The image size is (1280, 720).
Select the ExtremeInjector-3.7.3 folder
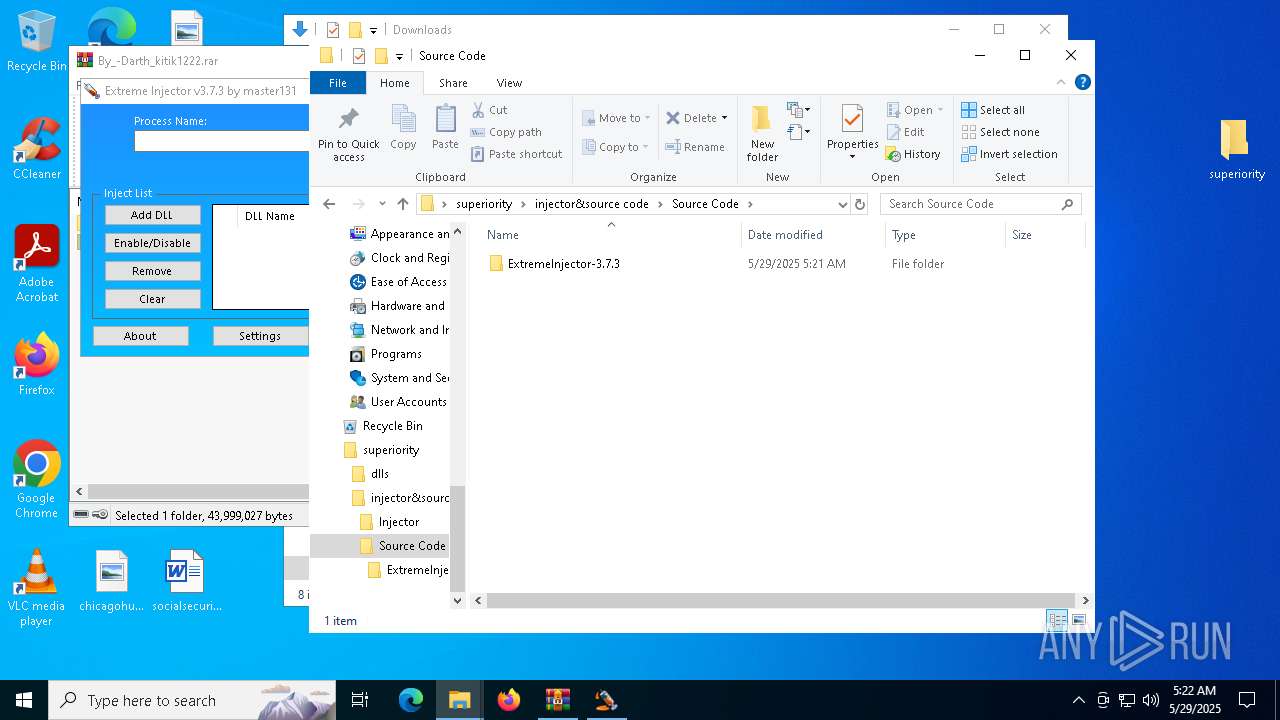point(564,264)
